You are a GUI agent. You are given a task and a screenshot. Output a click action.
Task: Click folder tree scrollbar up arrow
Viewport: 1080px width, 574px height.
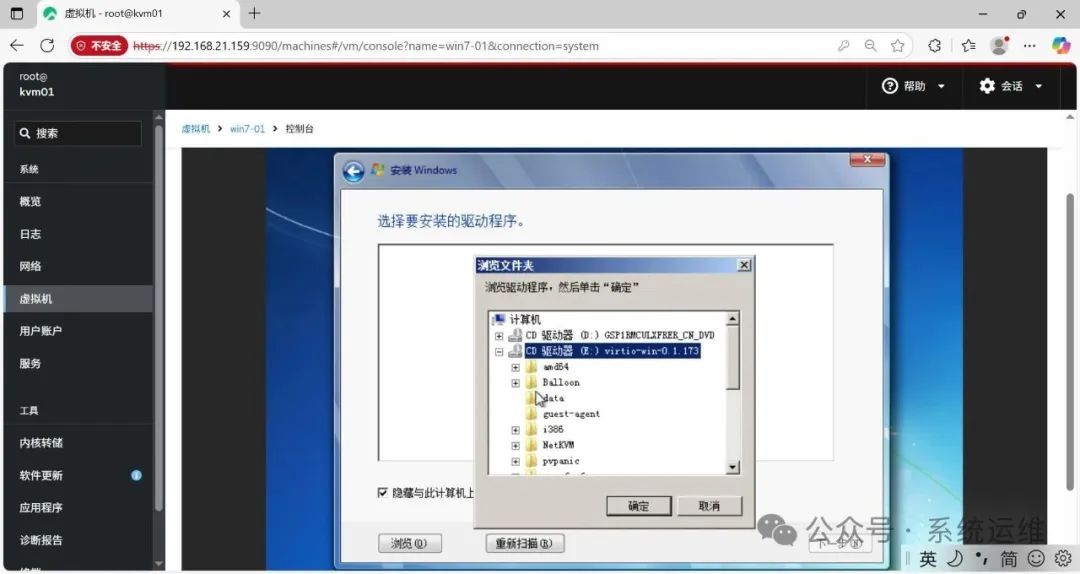(733, 318)
